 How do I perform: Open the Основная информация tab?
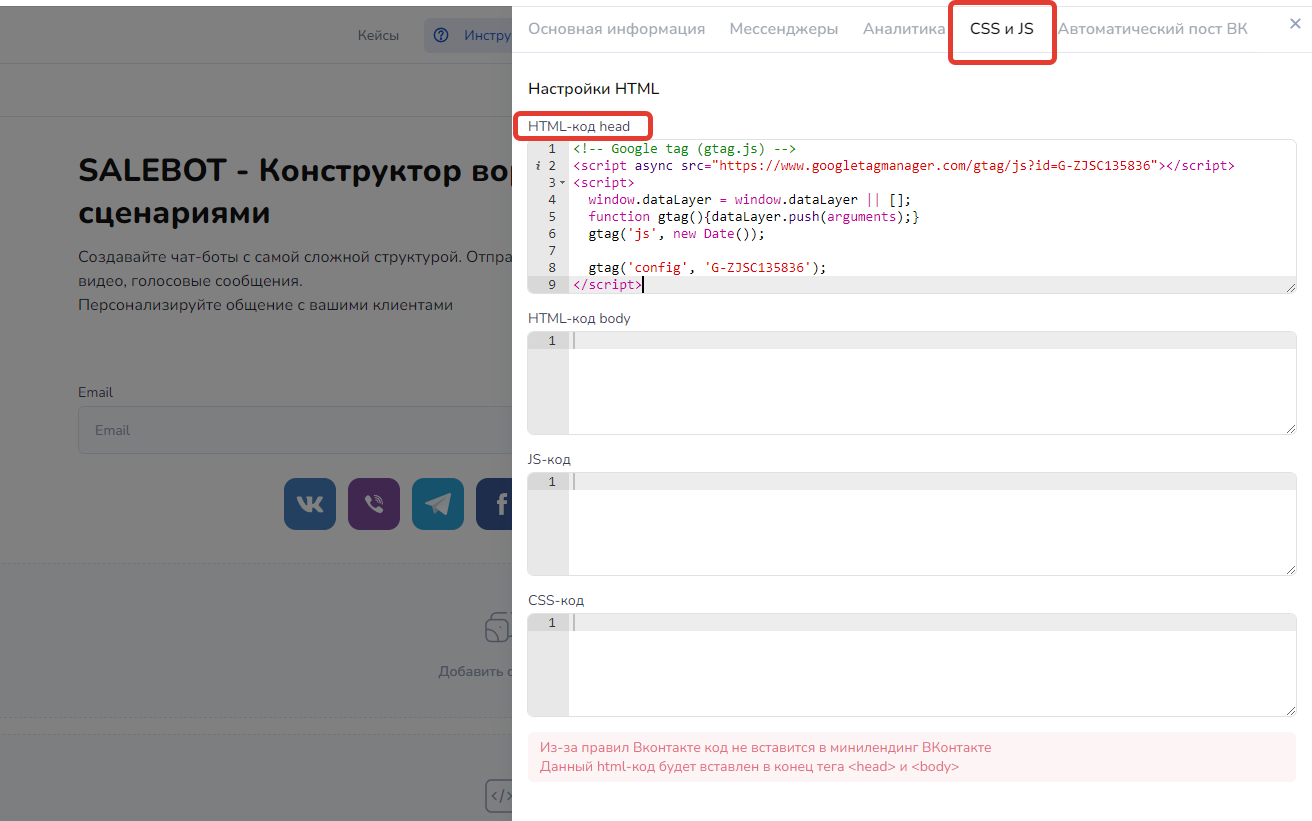click(616, 29)
